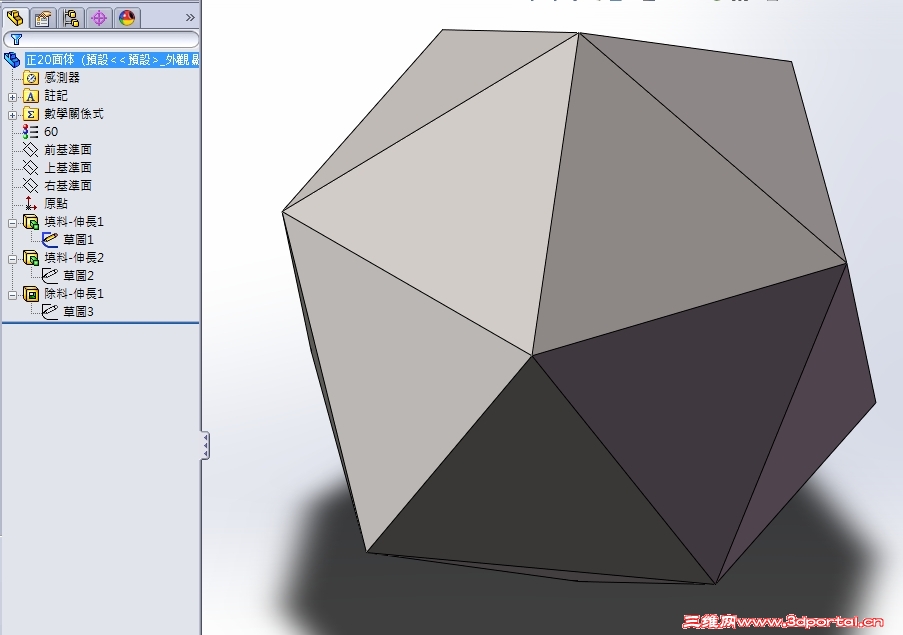Screen dimensions: 903x635
Task: Click the plane icon of 右基準面
Action: 30,185
